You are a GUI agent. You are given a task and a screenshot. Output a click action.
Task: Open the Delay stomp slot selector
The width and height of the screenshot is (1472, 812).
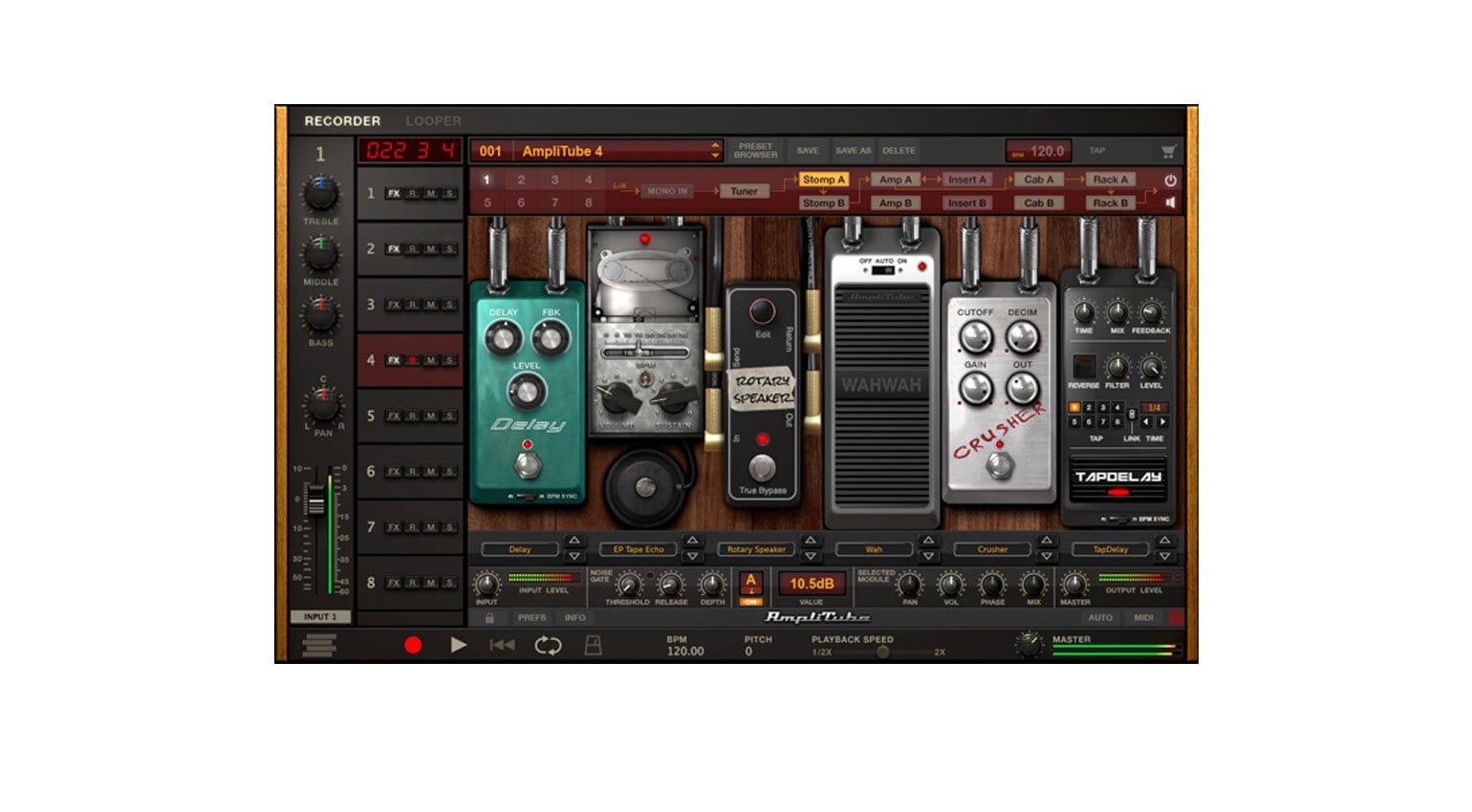pyautogui.click(x=520, y=549)
